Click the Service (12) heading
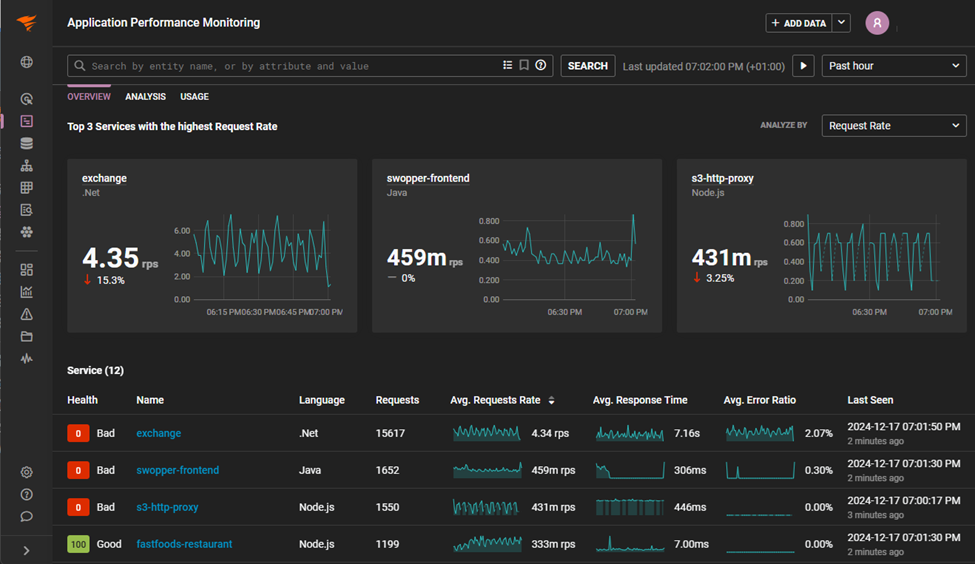 [95, 370]
